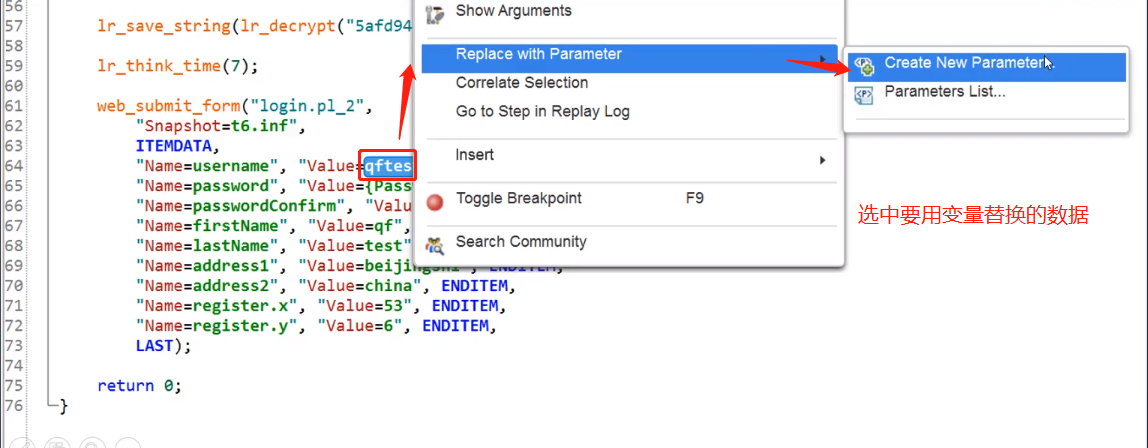1148x448 pixels.
Task: Click line number 57 in the gutter
Action: (14, 27)
